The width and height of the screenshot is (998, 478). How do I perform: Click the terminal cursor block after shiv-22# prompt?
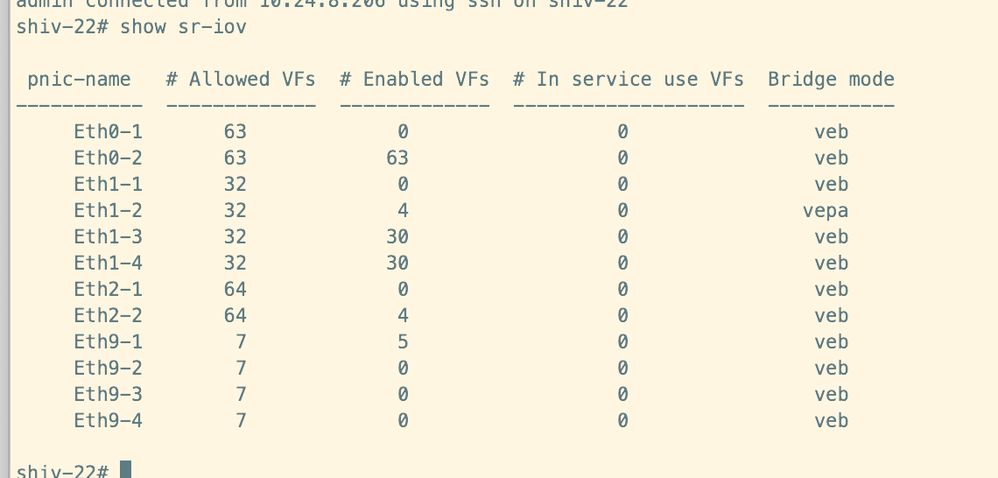point(125,469)
